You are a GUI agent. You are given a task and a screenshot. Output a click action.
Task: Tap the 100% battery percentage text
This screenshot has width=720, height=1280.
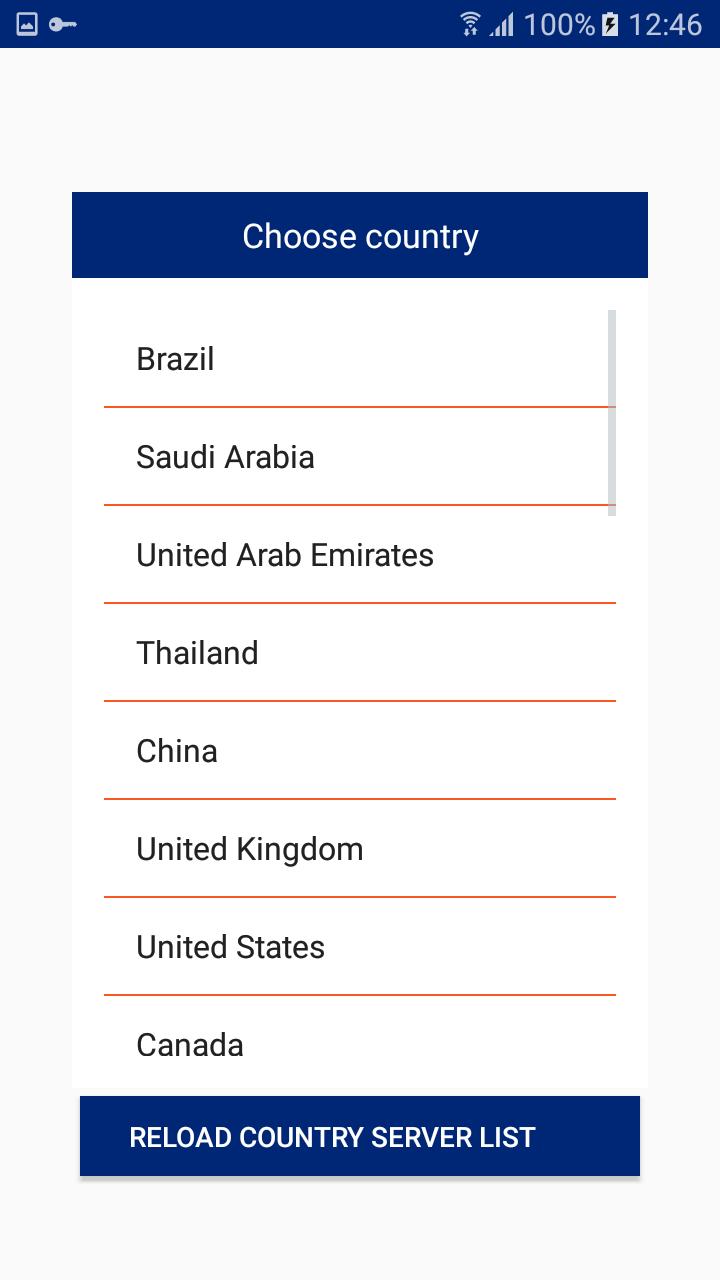(x=559, y=24)
